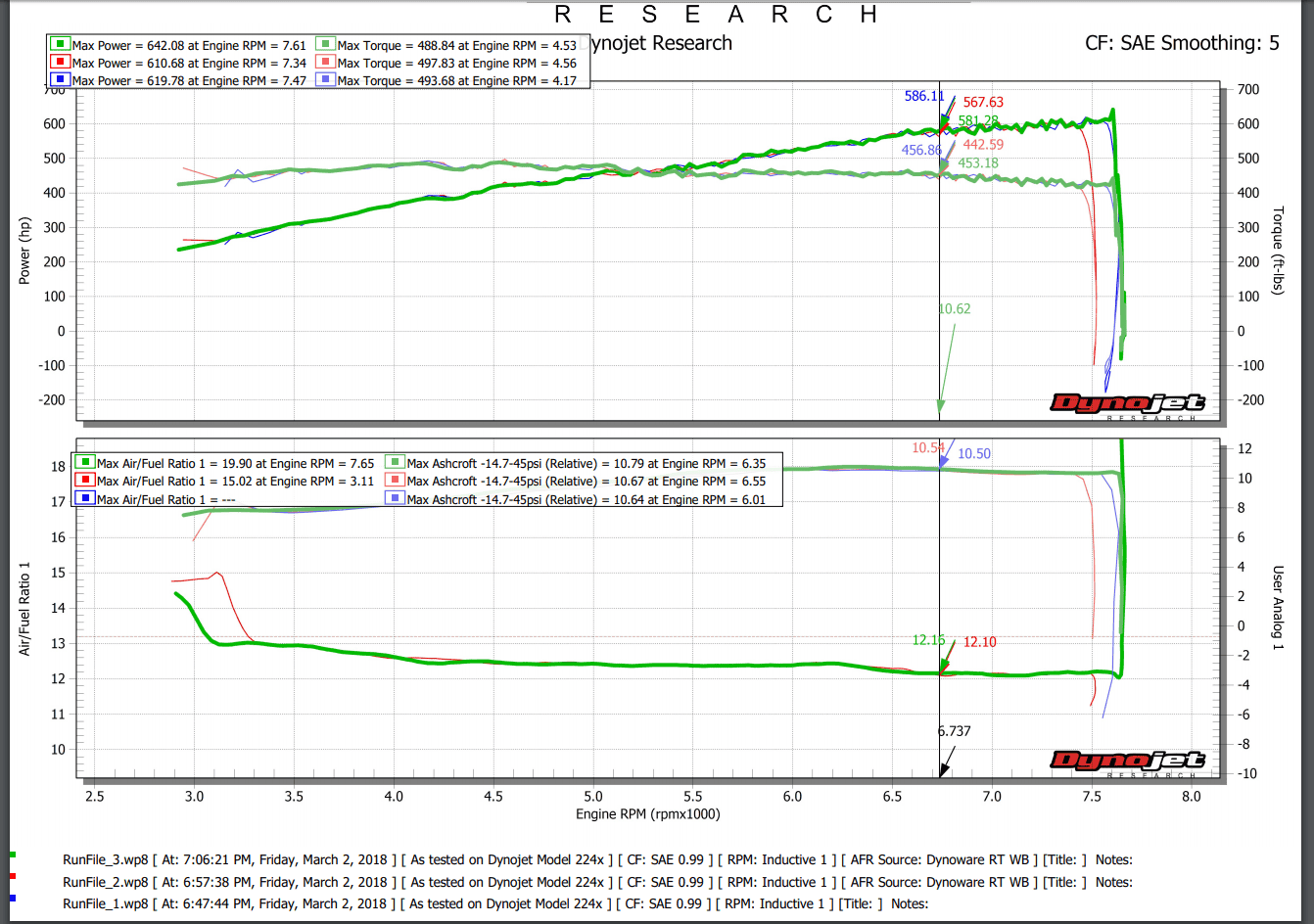Click the blue Max Ashcroft 10.64 legend swatch

pos(396,498)
